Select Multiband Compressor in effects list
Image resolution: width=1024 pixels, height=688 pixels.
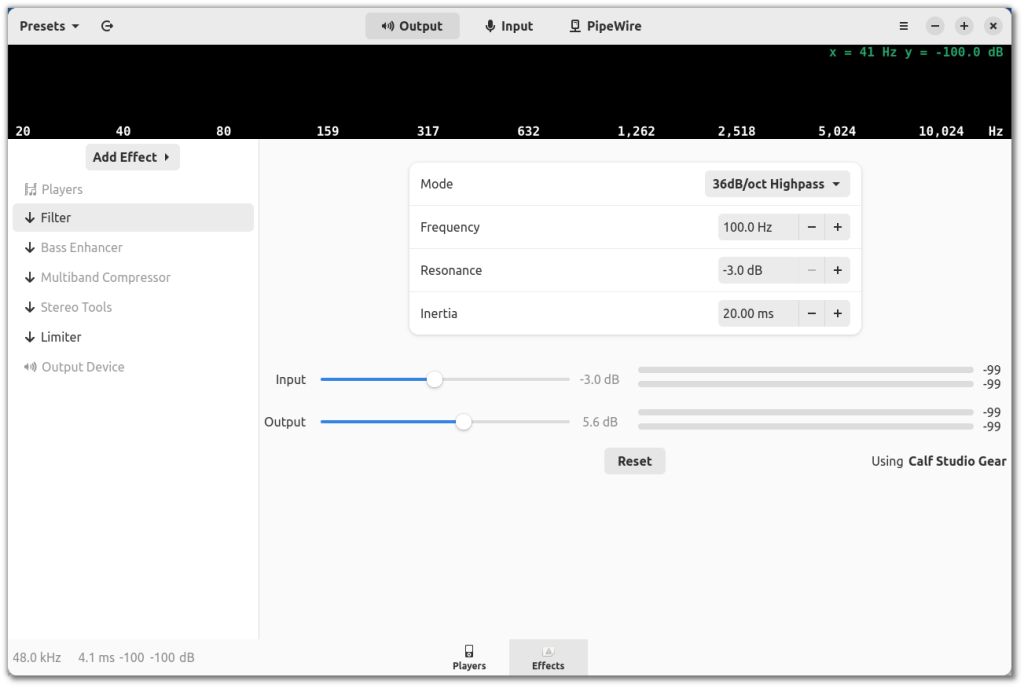tap(105, 277)
